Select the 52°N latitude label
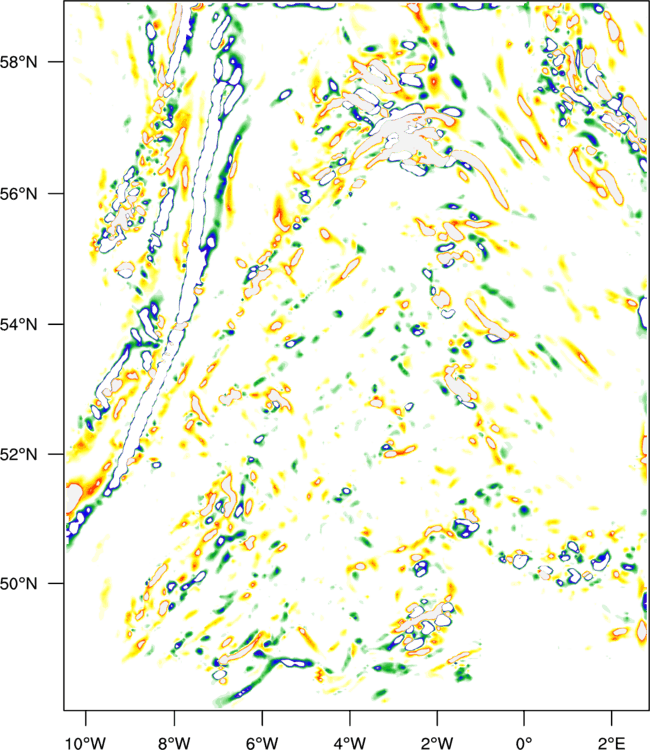This screenshot has width=650, height=750. tap(19, 454)
